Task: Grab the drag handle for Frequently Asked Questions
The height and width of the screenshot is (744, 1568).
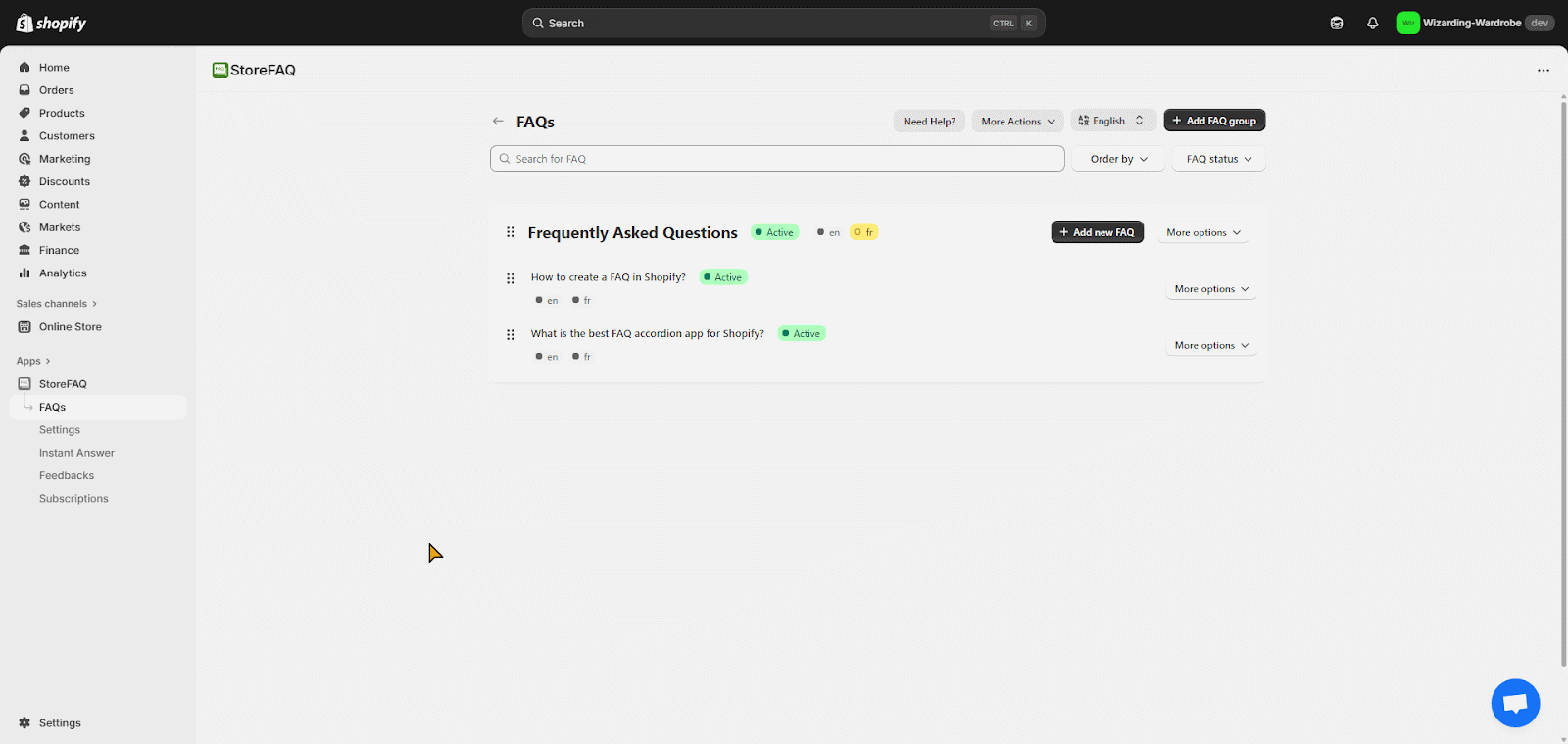Action: [x=510, y=232]
